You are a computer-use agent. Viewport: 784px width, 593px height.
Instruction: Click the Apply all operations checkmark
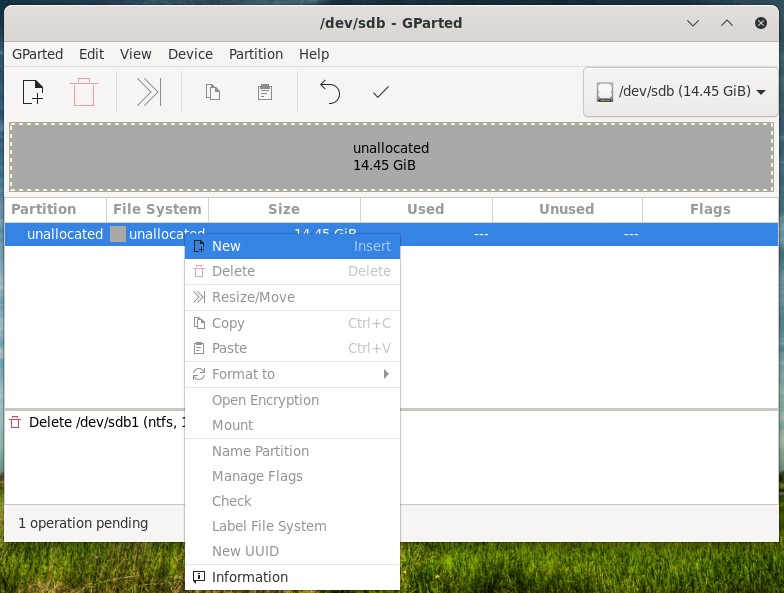(x=381, y=92)
